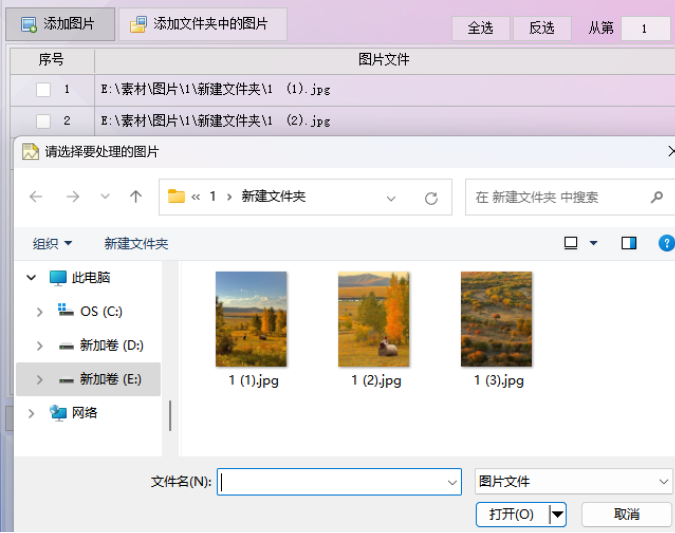The width and height of the screenshot is (675, 533).
Task: Click the folder icon in address bar
Action: [176, 196]
